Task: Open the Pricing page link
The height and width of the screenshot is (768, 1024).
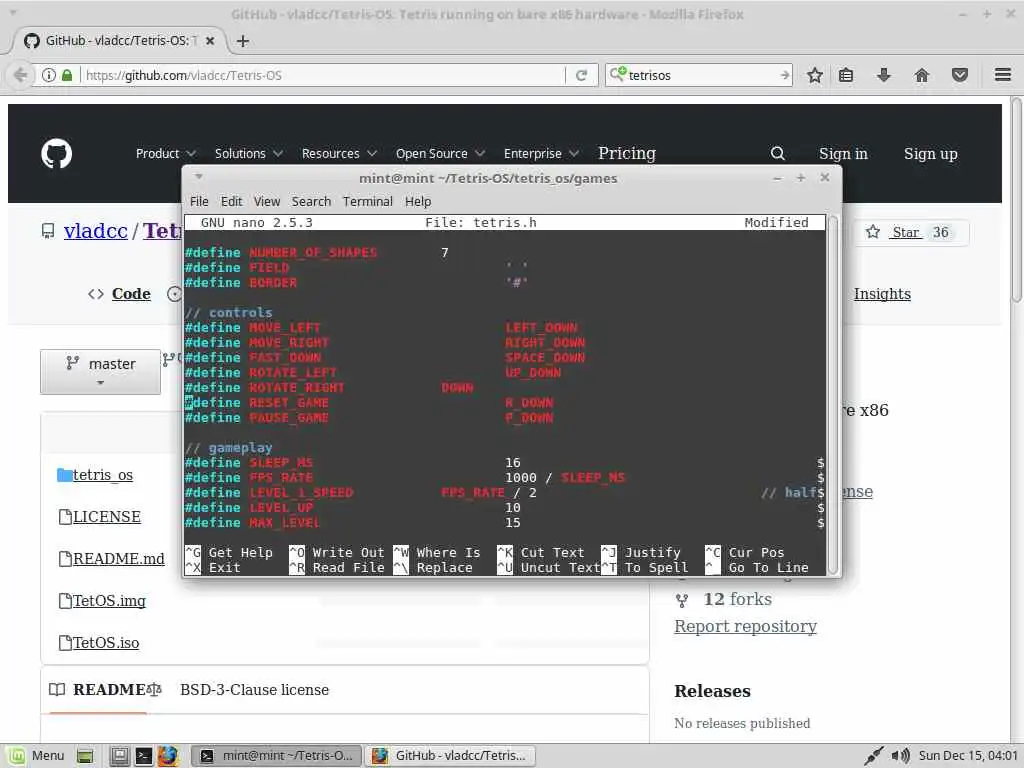Action: [627, 153]
